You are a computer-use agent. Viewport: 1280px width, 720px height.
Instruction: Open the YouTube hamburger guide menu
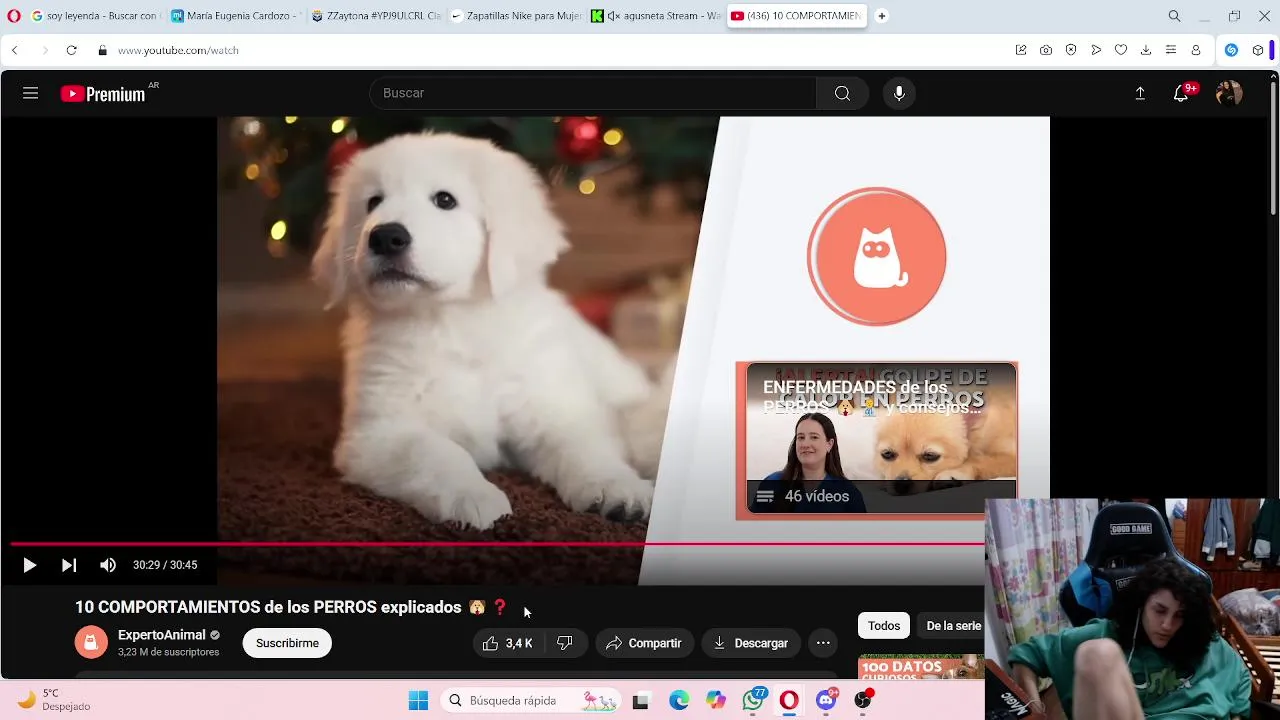tap(30, 93)
